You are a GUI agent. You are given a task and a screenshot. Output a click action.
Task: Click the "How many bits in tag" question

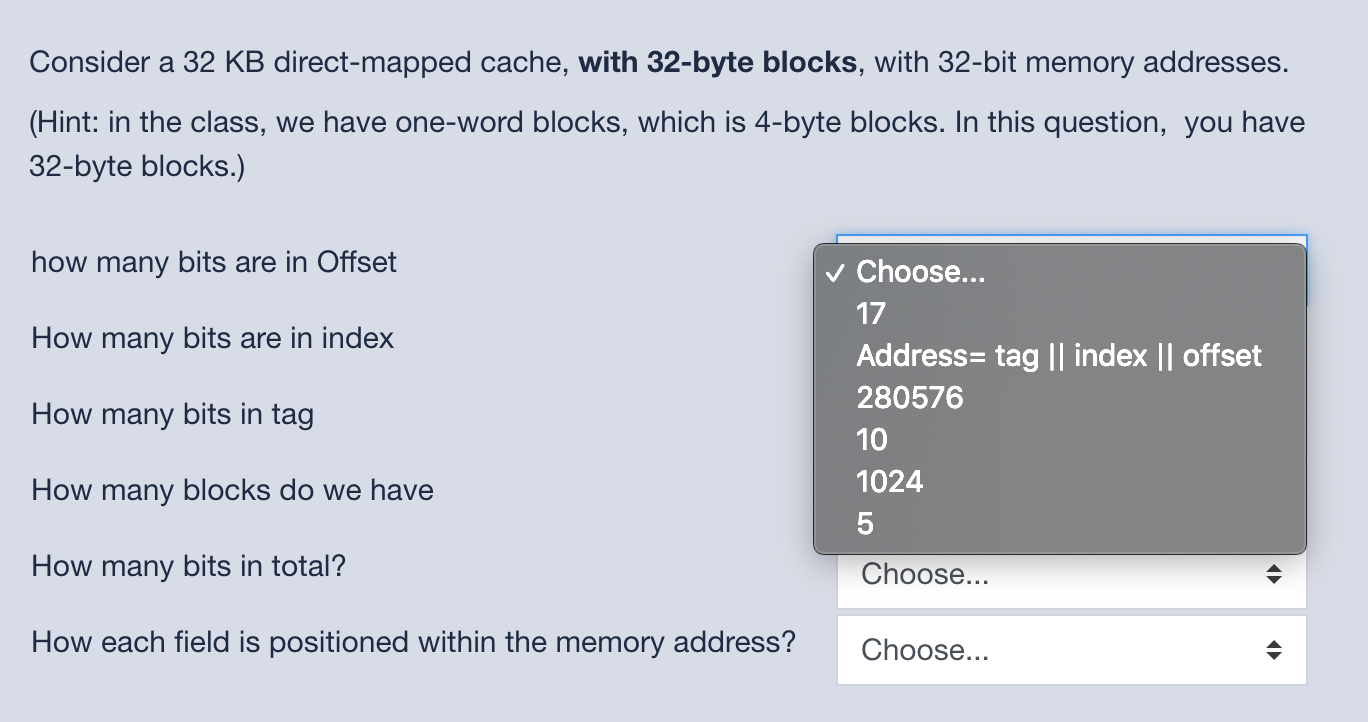(171, 414)
